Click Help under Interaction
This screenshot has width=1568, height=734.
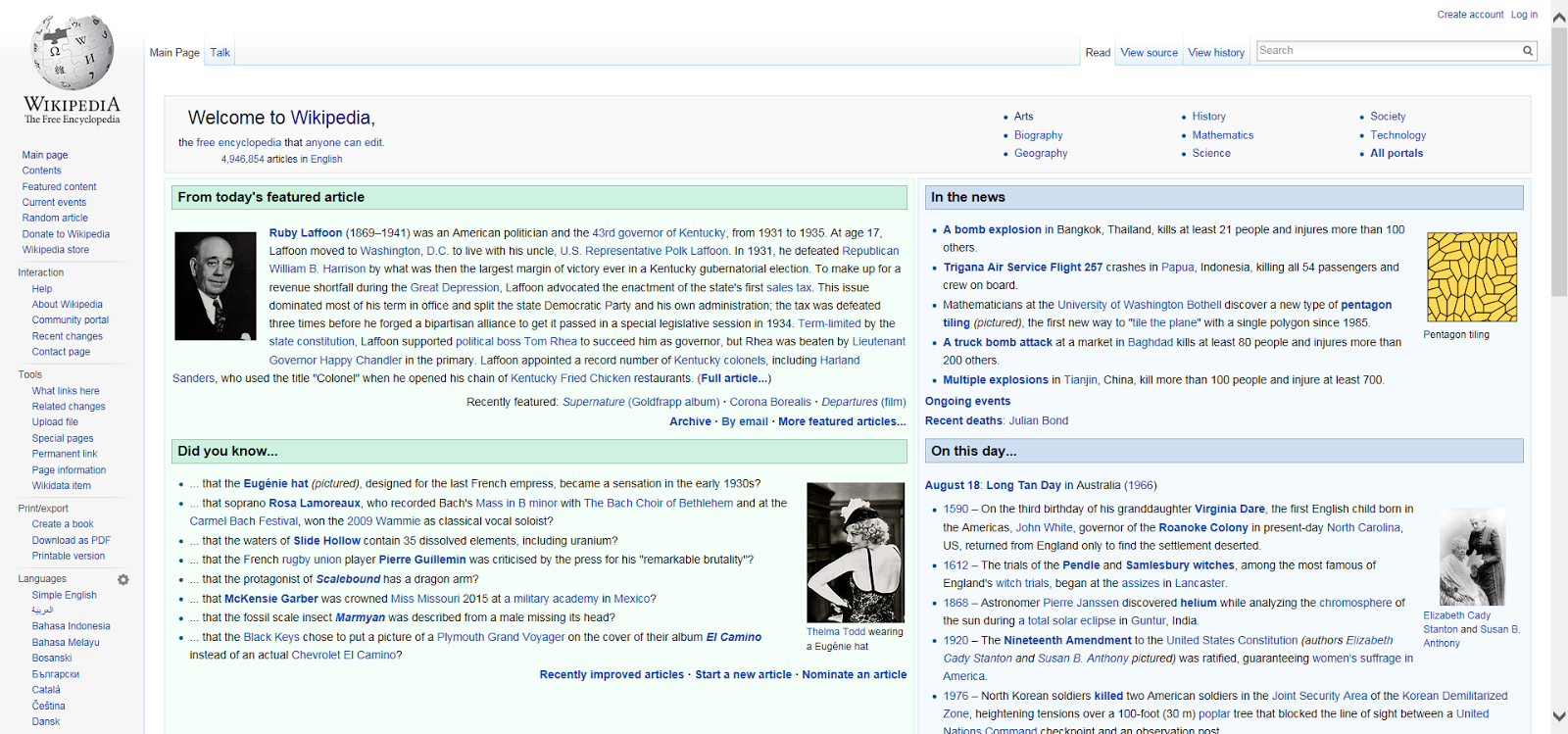coord(42,289)
